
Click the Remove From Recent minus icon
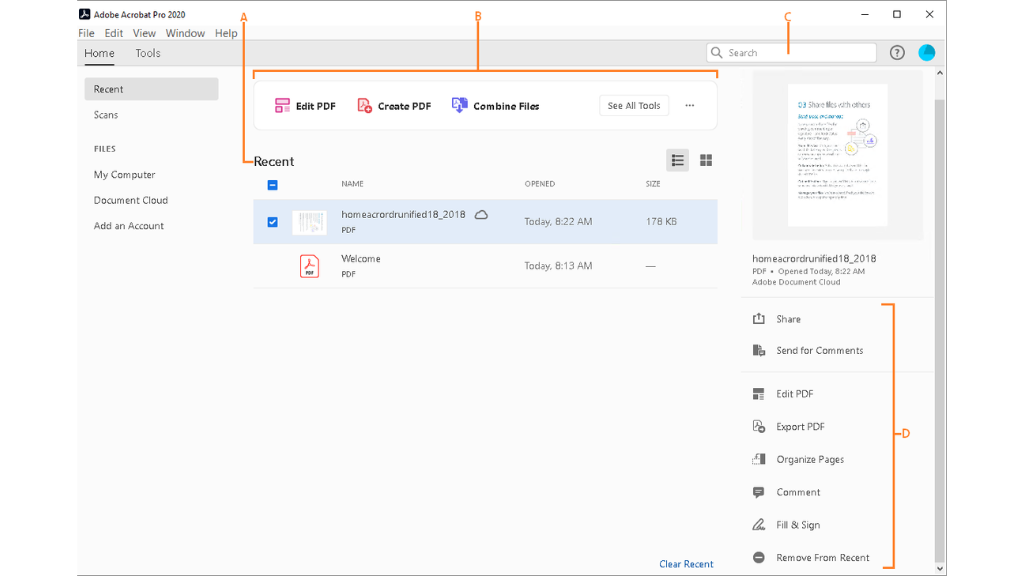coord(758,558)
